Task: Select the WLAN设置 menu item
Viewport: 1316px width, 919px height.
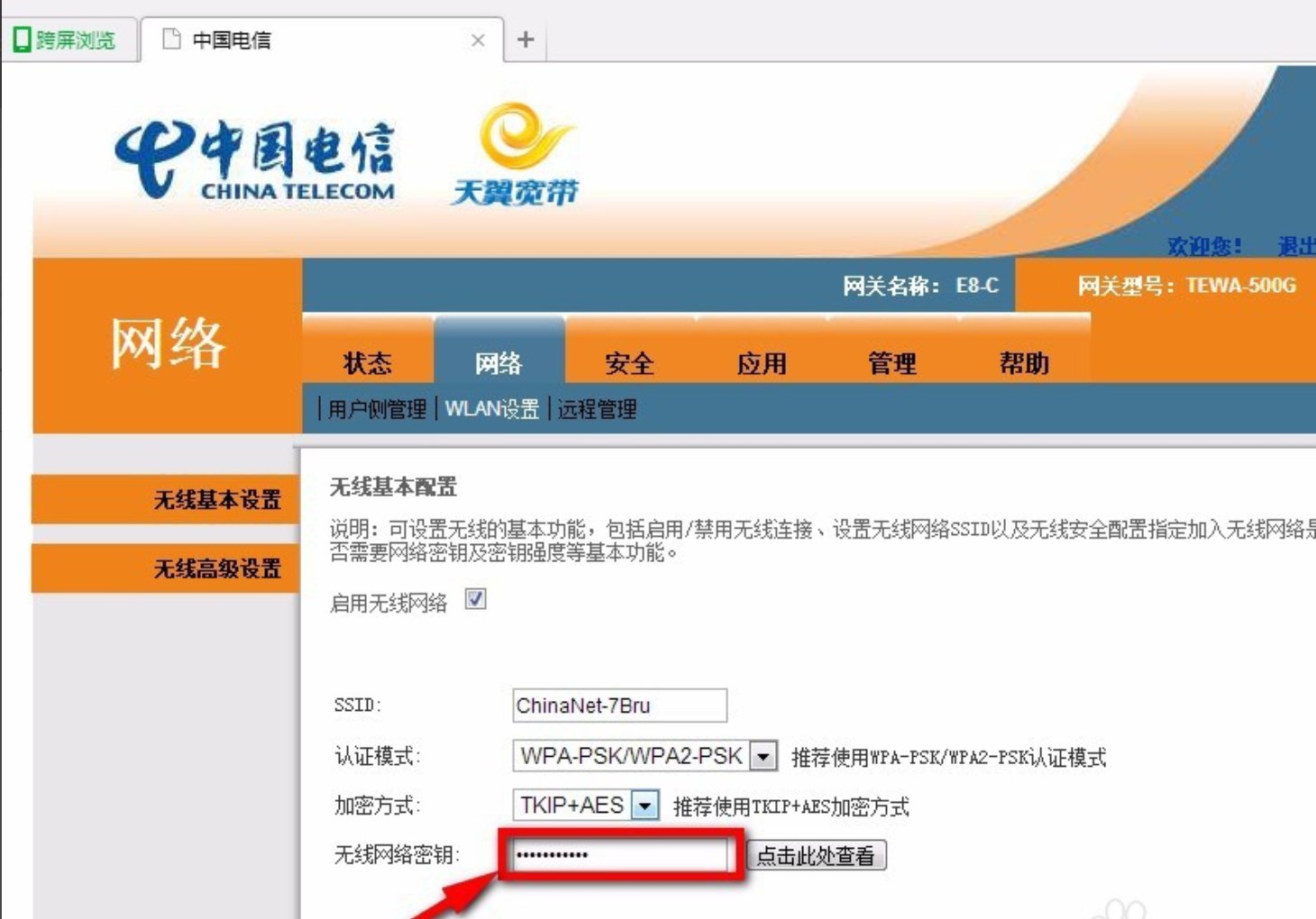Action: pos(493,408)
